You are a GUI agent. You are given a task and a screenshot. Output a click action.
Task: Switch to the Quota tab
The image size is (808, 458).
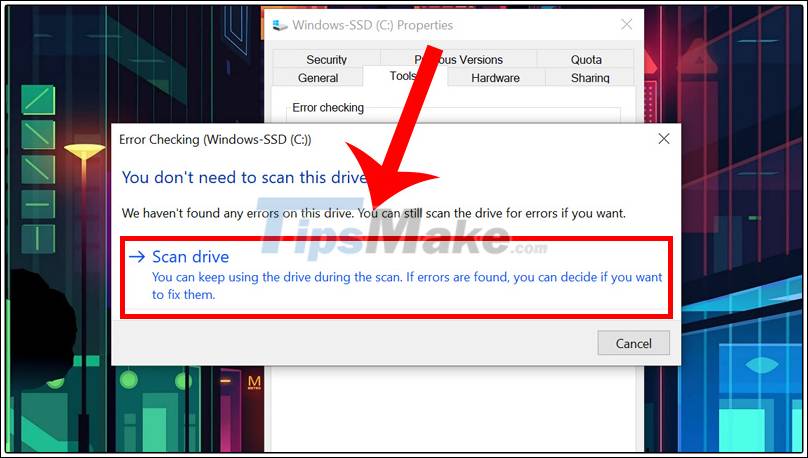click(585, 59)
